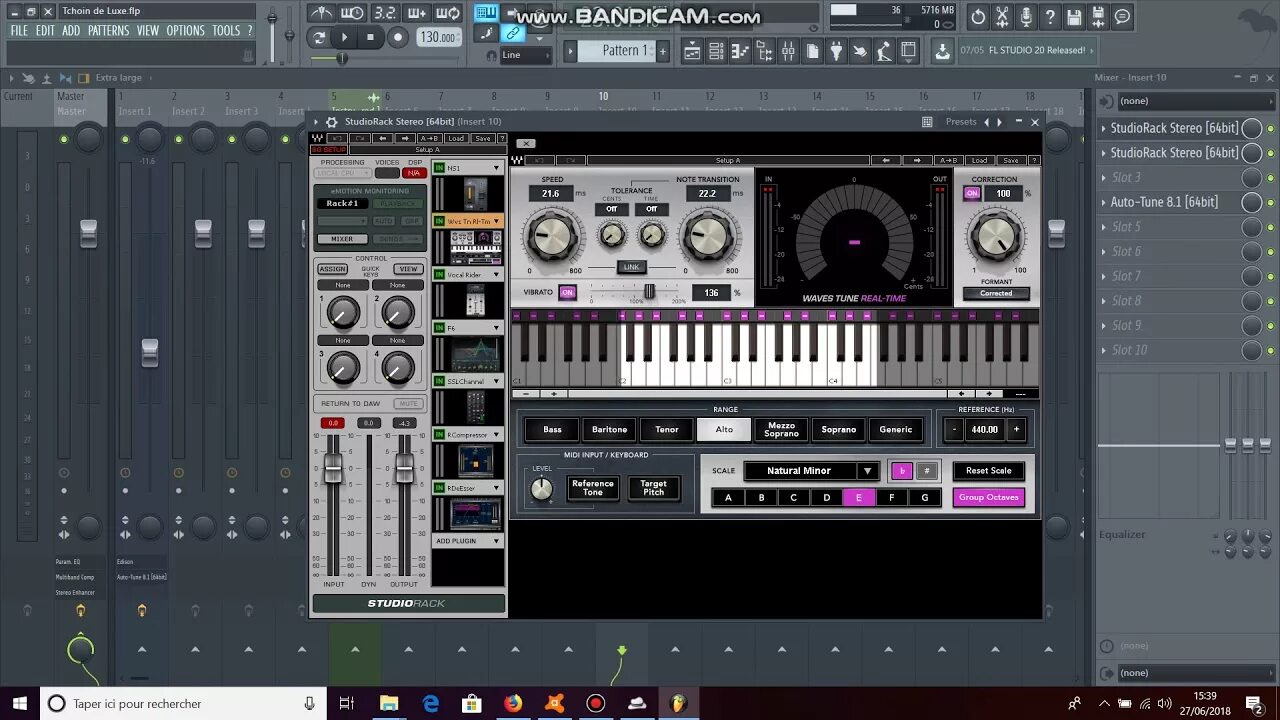Open RCompressor slot dropdown arrow
Viewport: 1280px width, 720px height.
tap(496, 435)
